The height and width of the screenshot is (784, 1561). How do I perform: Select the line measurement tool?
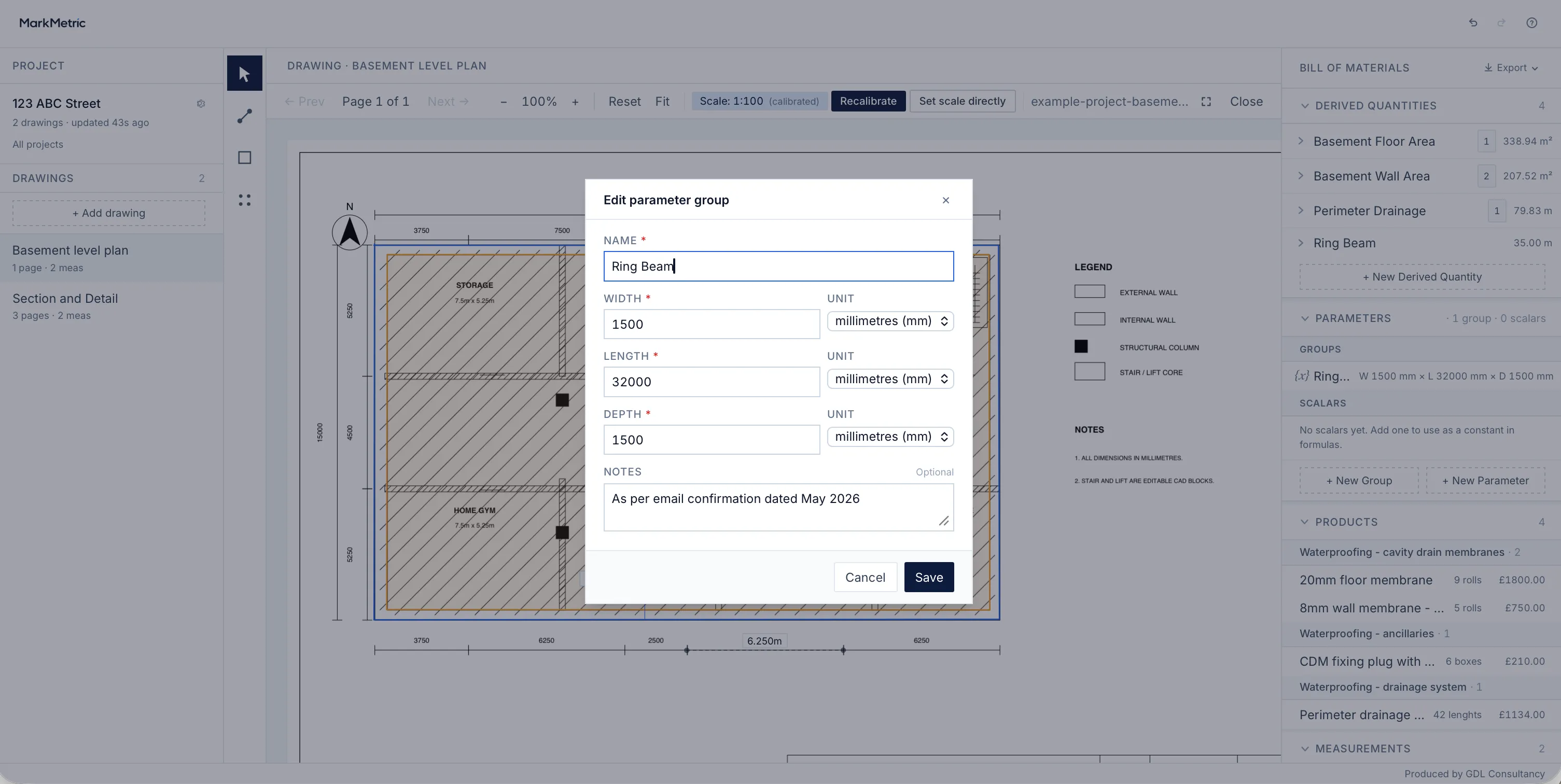point(244,116)
